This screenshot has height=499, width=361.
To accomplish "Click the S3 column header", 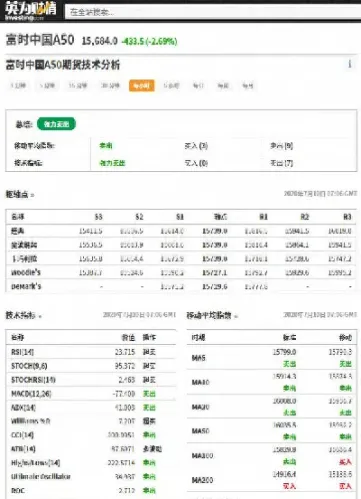I will pyautogui.click(x=98, y=217).
